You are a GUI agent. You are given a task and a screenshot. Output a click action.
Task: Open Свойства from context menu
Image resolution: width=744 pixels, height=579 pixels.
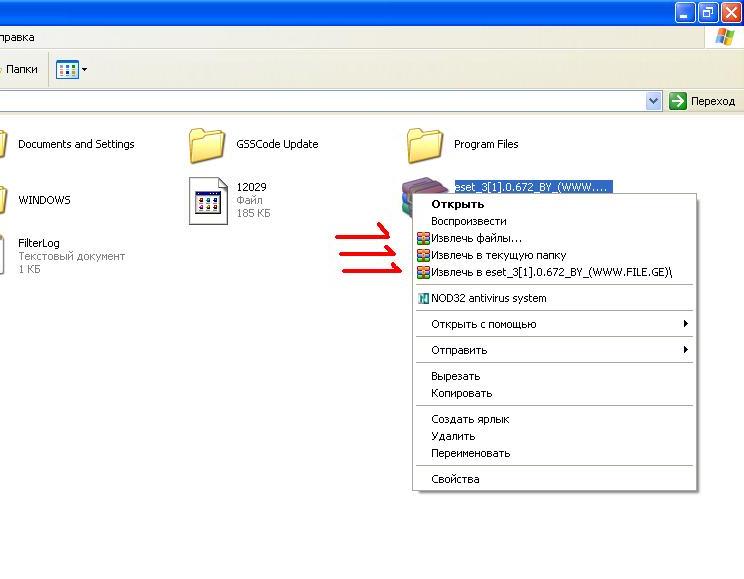[554, 479]
